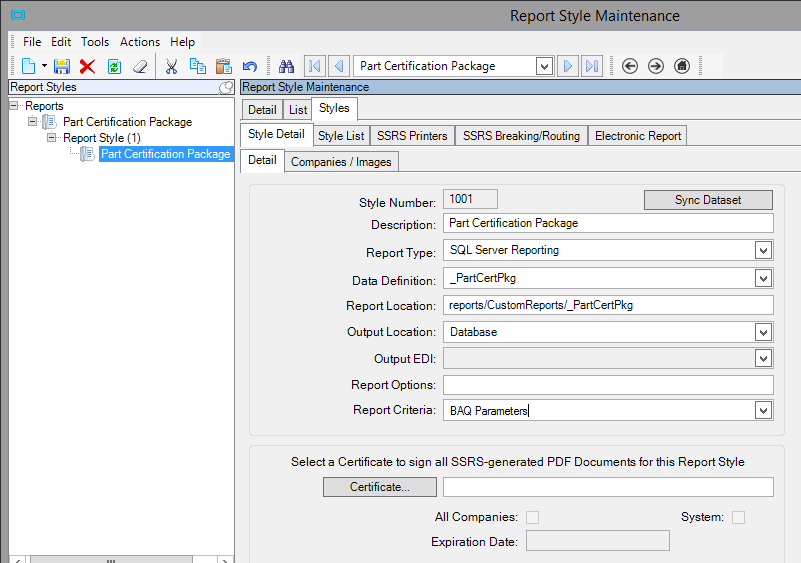The image size is (801, 563).
Task: Undo changes with the undo arrow icon
Action: tap(250, 66)
